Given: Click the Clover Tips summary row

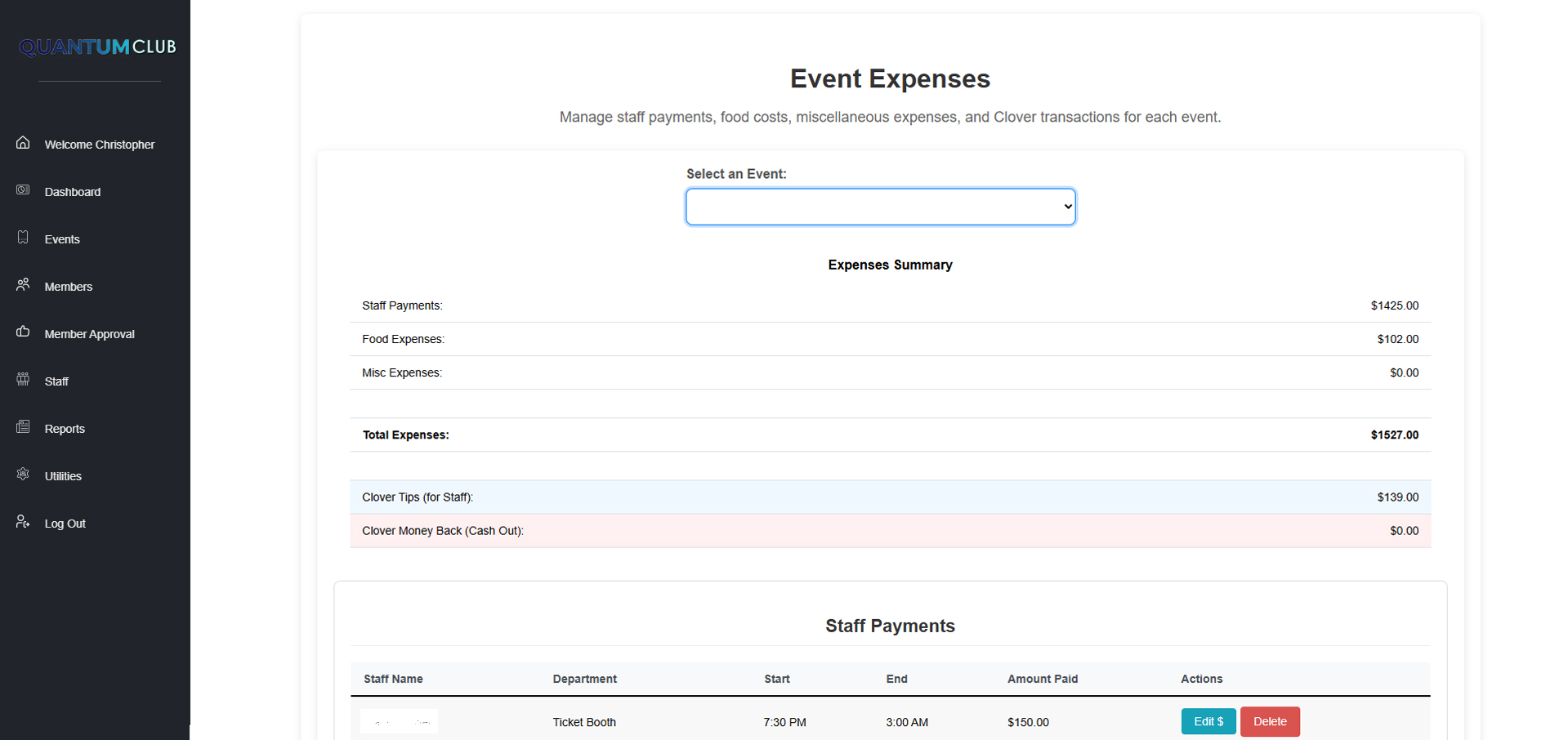Looking at the screenshot, I should (x=890, y=497).
